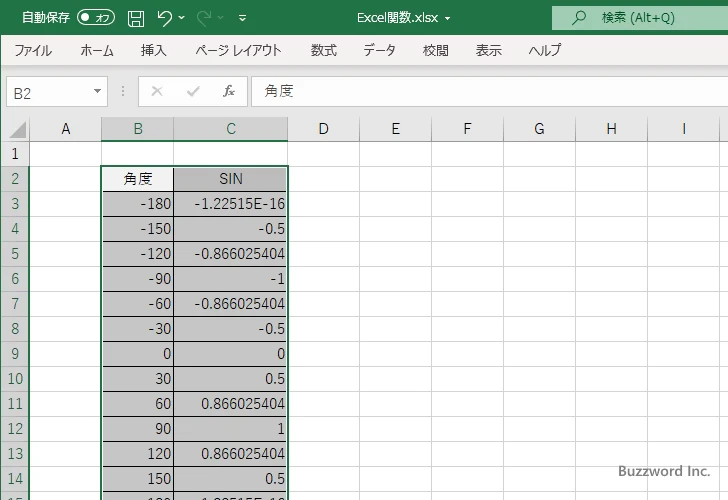This screenshot has height=500, width=728.
Task: Click cell containing -1.22515E-16 in row 3
Action: pos(231,204)
